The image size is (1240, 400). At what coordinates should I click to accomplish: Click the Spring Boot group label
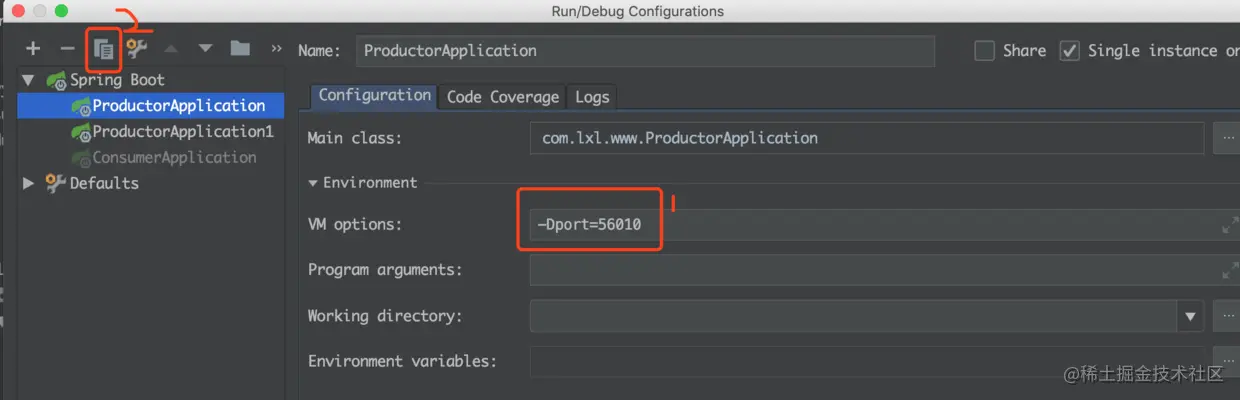(117, 80)
